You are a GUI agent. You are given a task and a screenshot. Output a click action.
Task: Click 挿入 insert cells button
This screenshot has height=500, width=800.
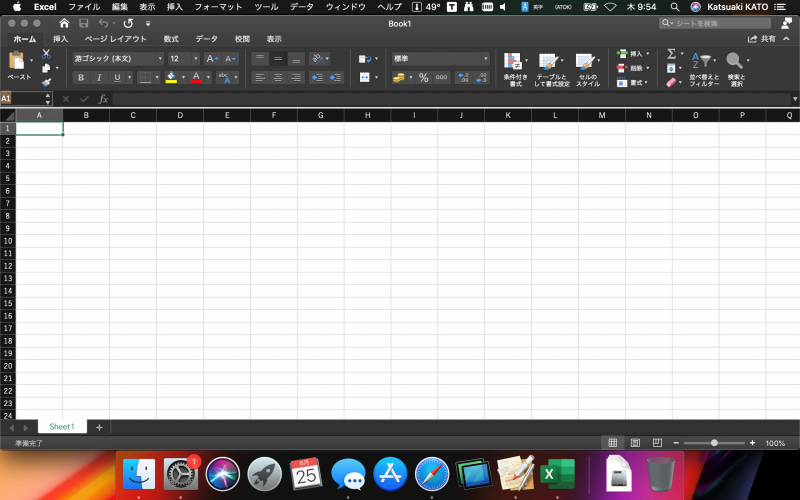click(633, 54)
